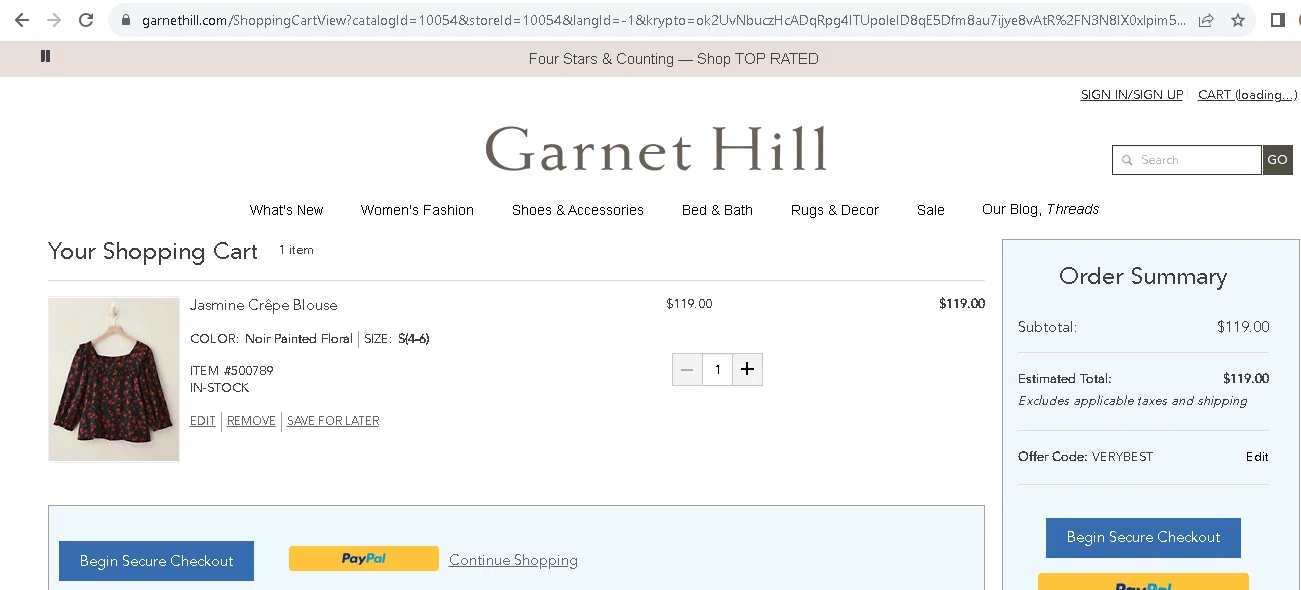This screenshot has width=1301, height=590.
Task: Reload the page with the refresh icon
Action: [x=86, y=20]
